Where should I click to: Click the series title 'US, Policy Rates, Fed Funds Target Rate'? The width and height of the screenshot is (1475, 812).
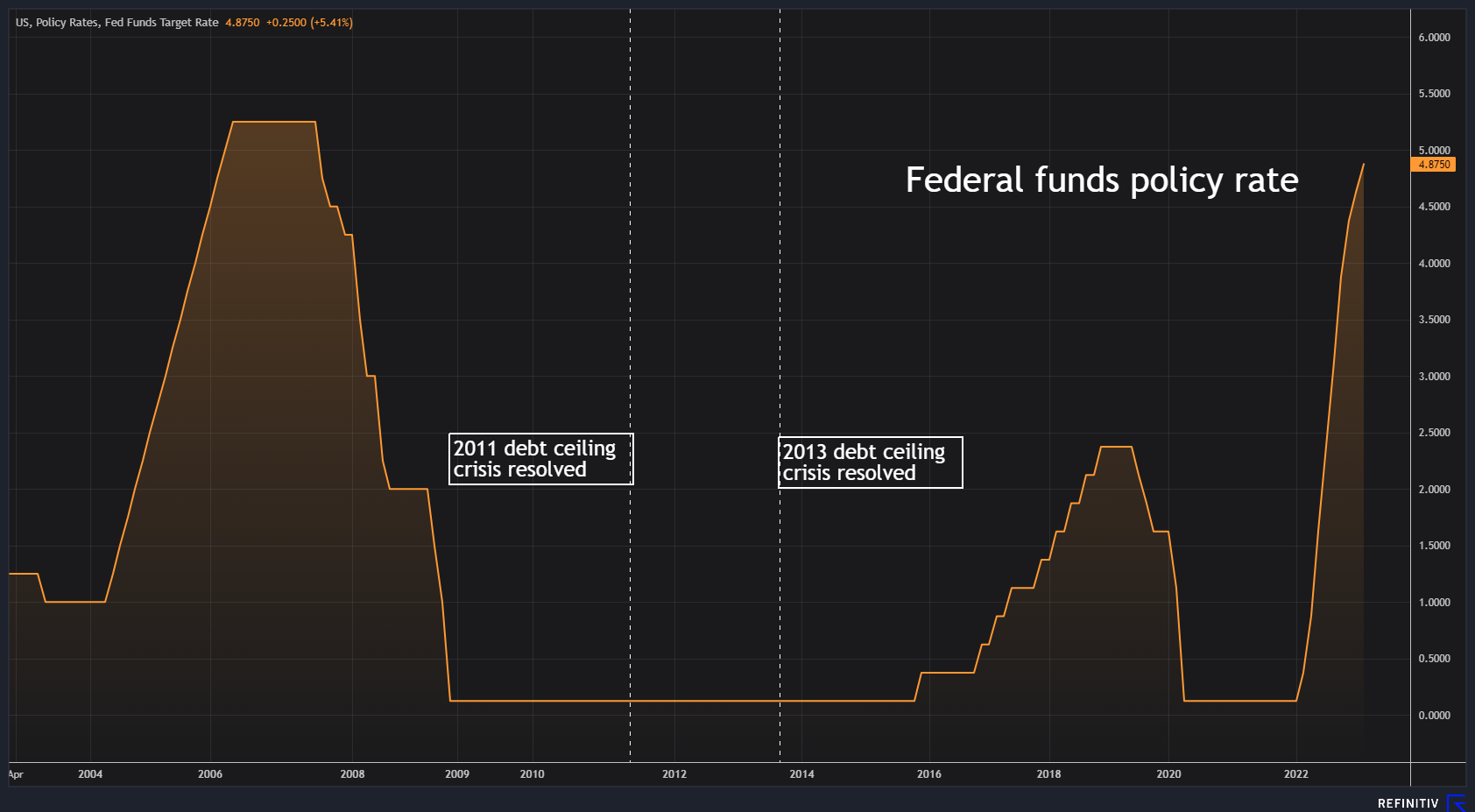click(x=116, y=23)
